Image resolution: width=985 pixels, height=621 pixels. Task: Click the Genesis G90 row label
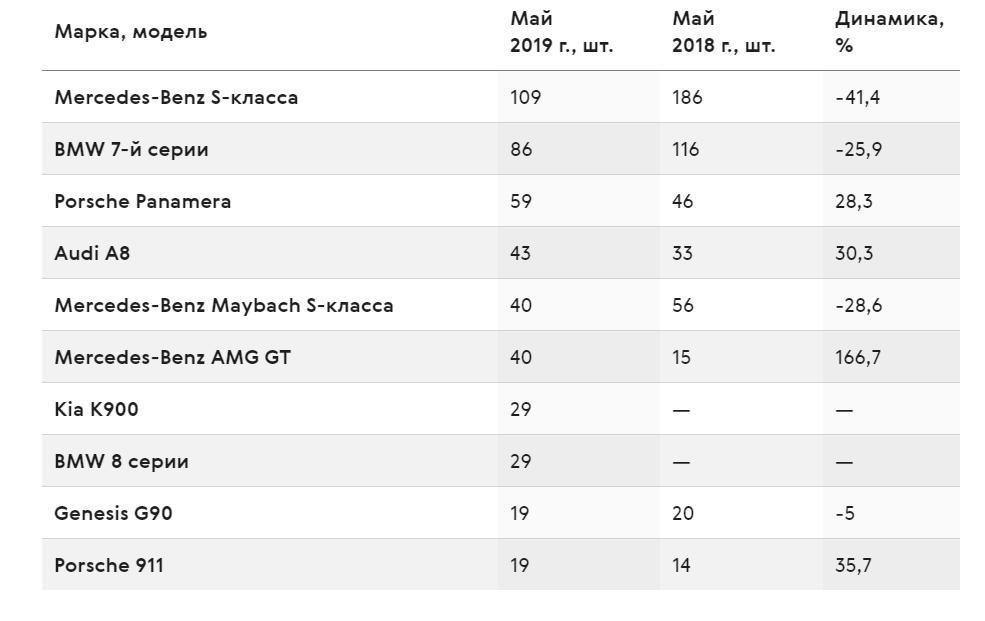point(114,513)
